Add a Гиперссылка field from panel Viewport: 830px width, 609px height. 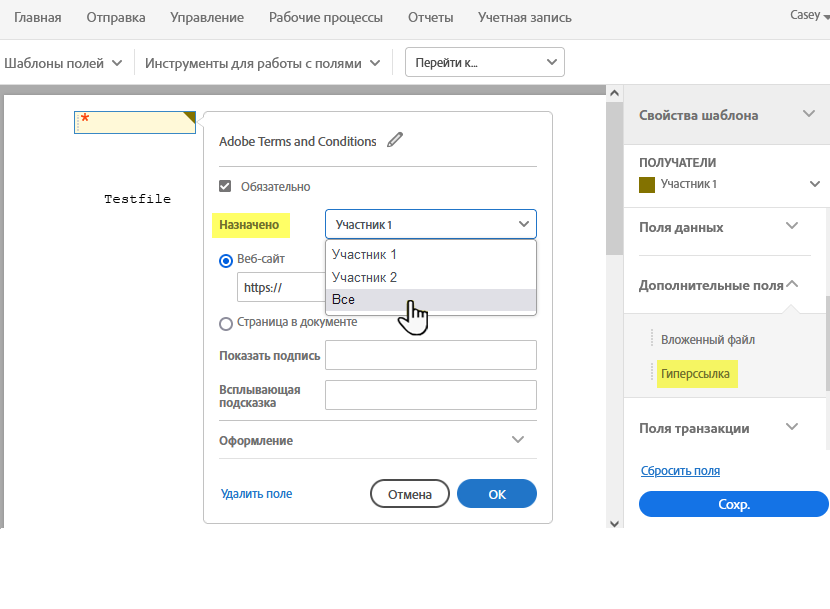pos(695,374)
